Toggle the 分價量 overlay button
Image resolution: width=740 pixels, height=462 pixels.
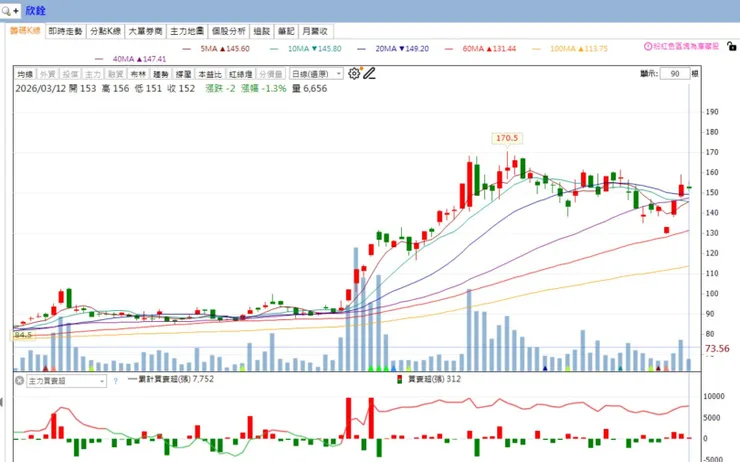(x=271, y=74)
